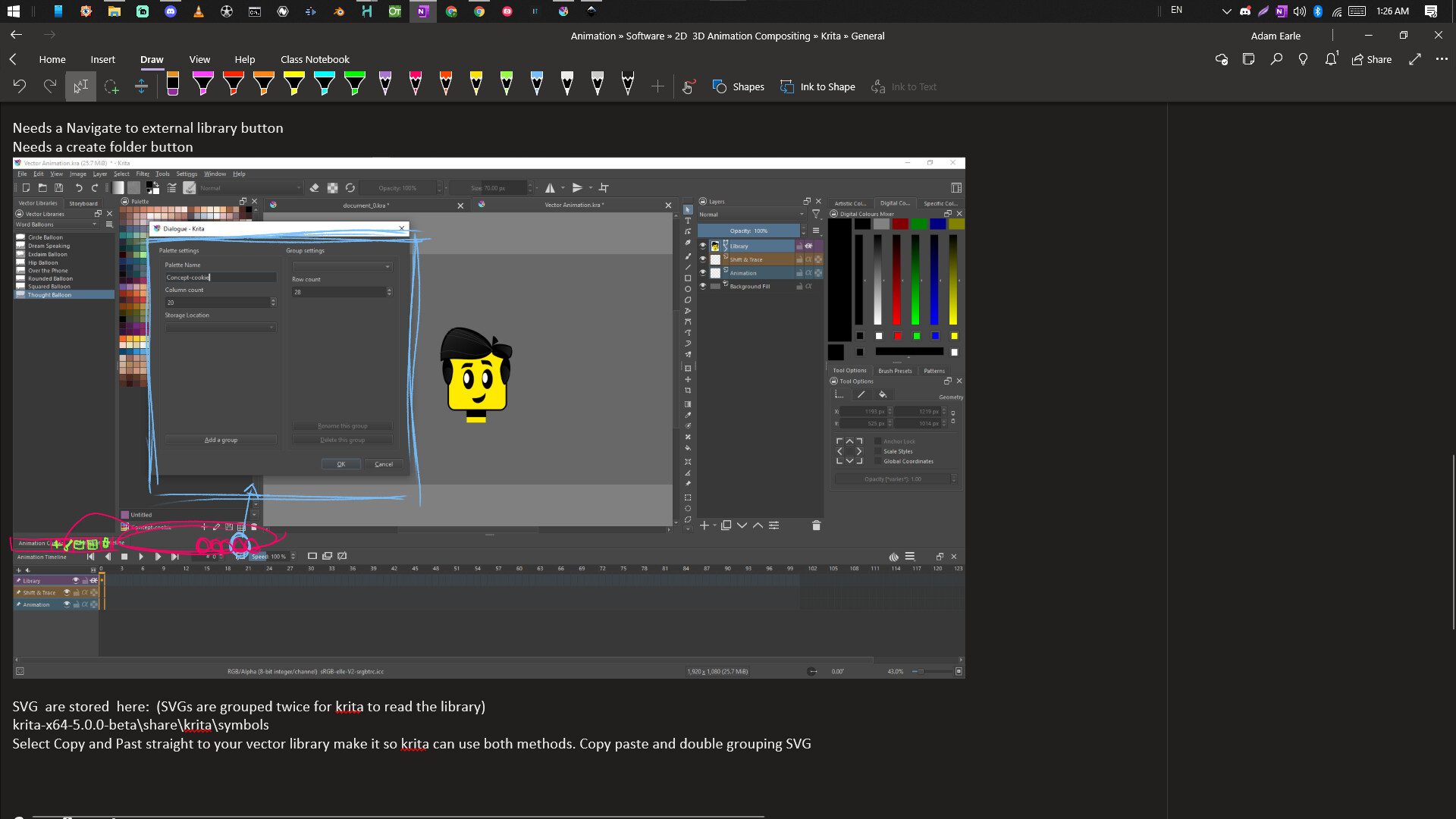Select the Lasso Select tool
Image resolution: width=1456 pixels, height=819 pixels.
(x=111, y=86)
